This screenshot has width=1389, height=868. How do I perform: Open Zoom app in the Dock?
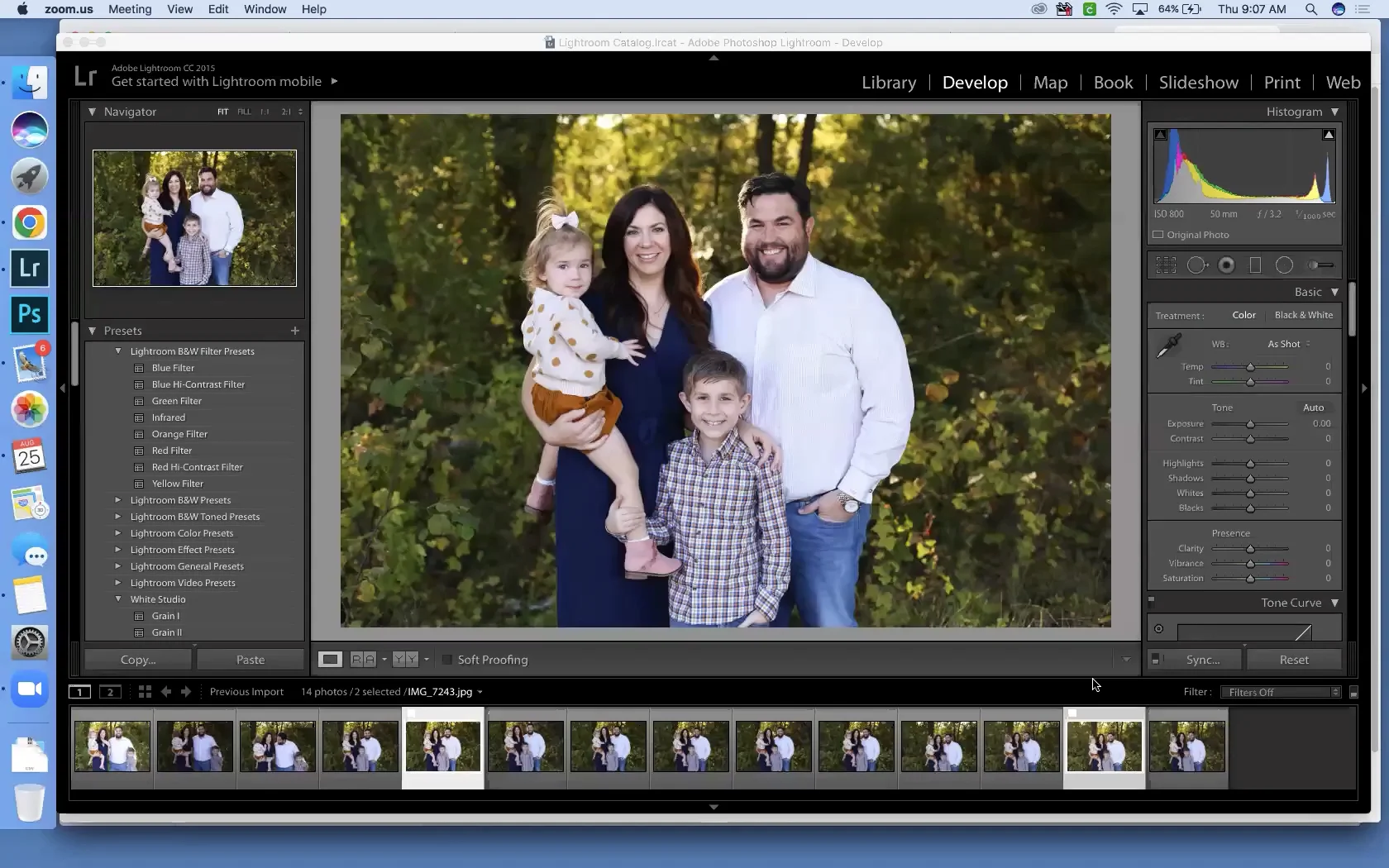pyautogui.click(x=30, y=689)
